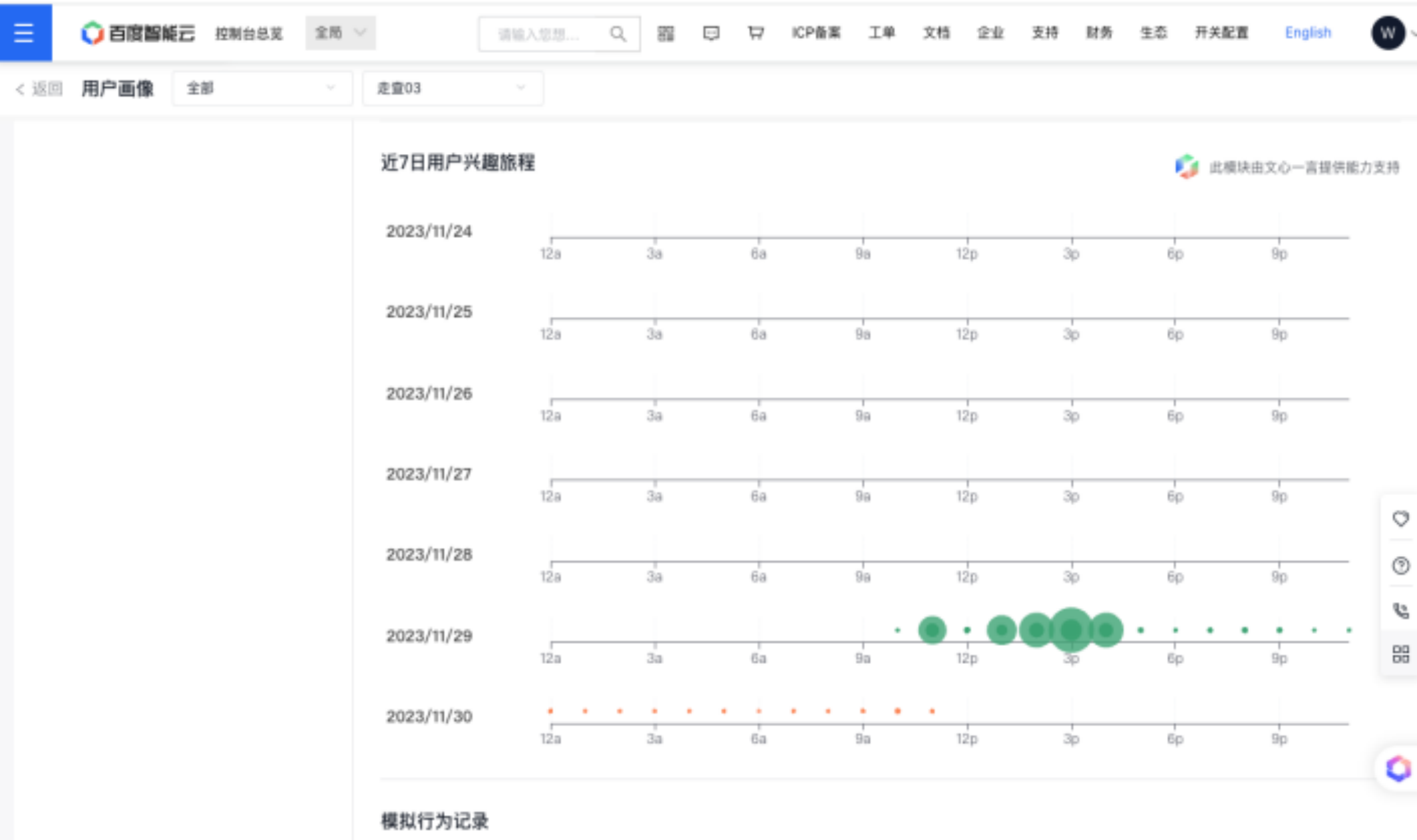Open ICP备案 in the top menu

pyautogui.click(x=816, y=33)
